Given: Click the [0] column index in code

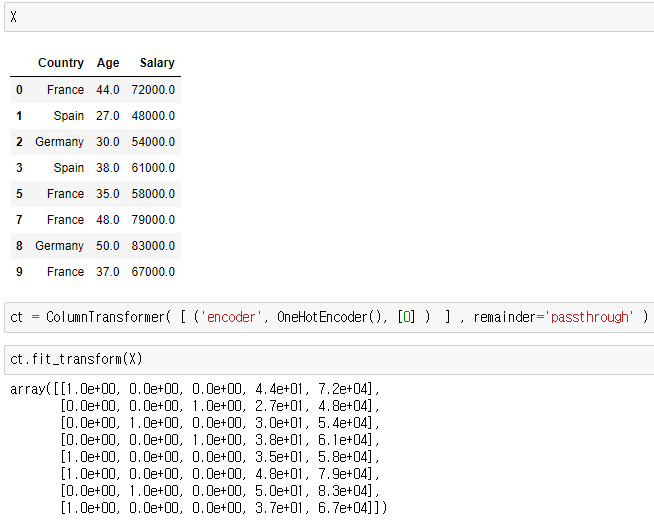Looking at the screenshot, I should [x=407, y=317].
